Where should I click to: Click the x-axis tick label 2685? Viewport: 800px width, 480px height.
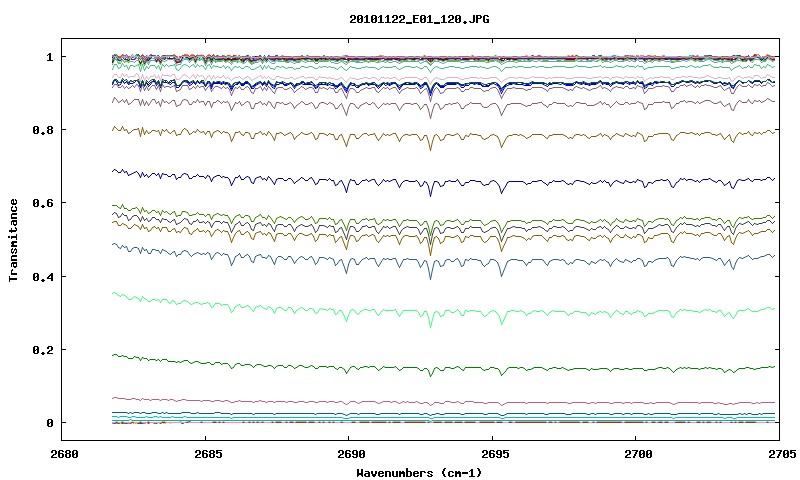point(208,454)
